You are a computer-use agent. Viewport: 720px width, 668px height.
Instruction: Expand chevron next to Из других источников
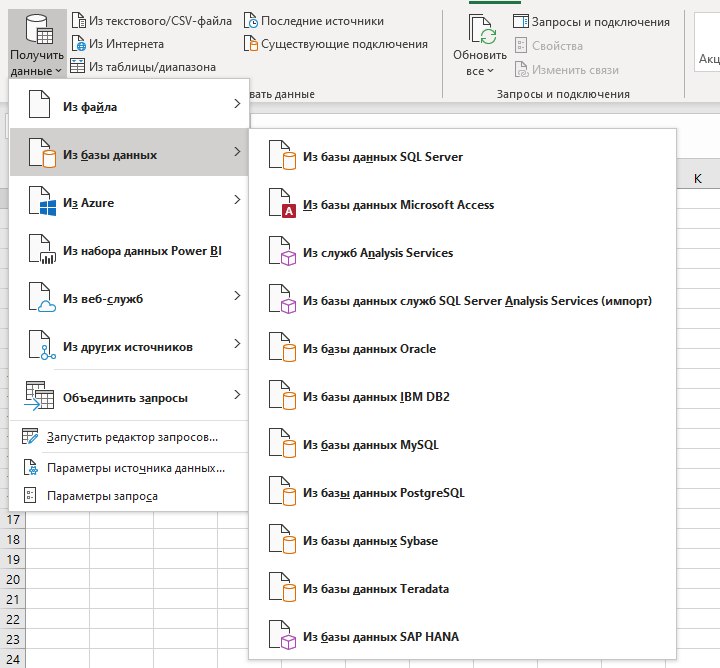[237, 343]
